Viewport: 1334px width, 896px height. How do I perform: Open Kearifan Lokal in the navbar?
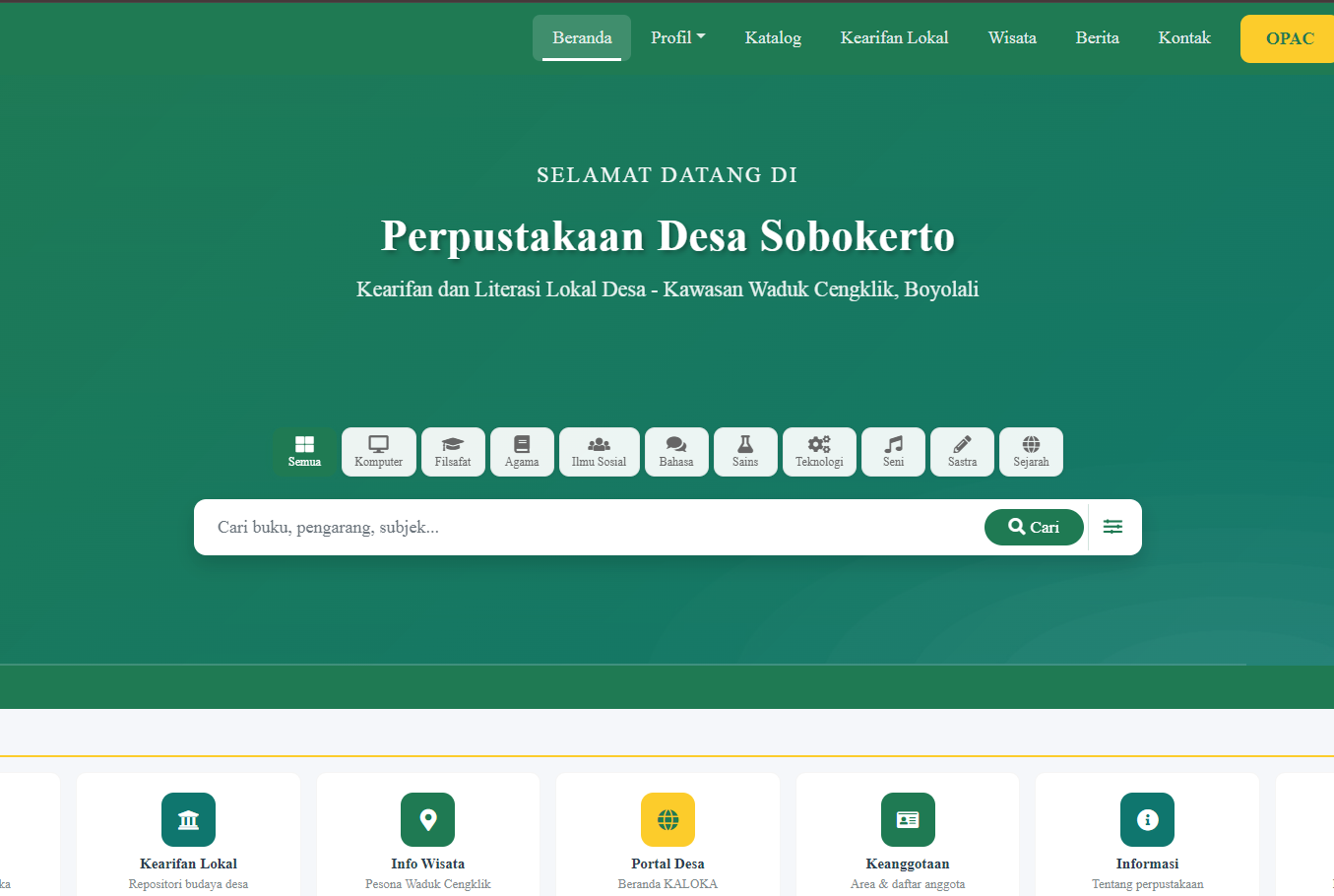[x=894, y=37]
